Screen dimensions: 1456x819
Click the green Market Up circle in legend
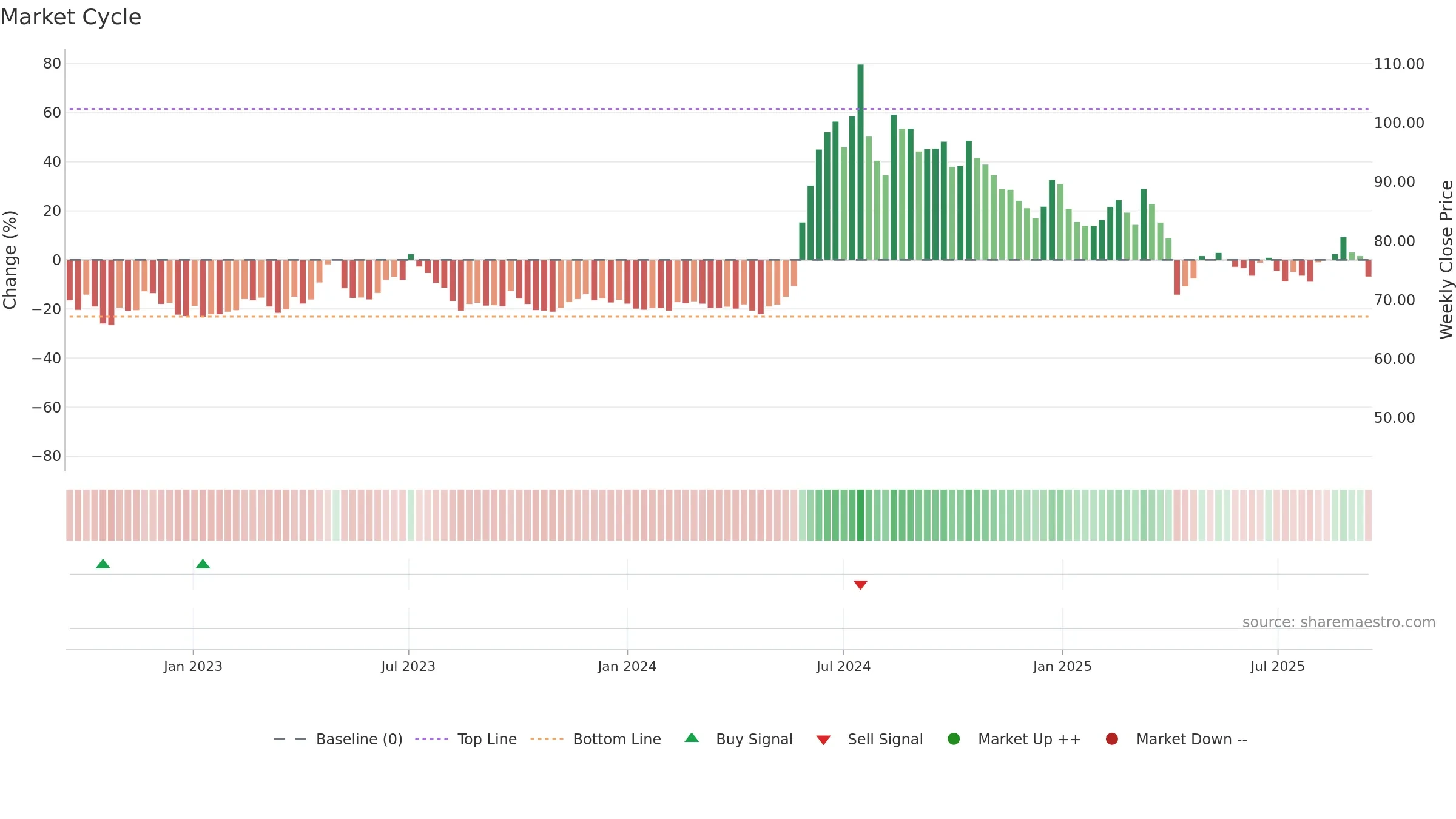954,739
